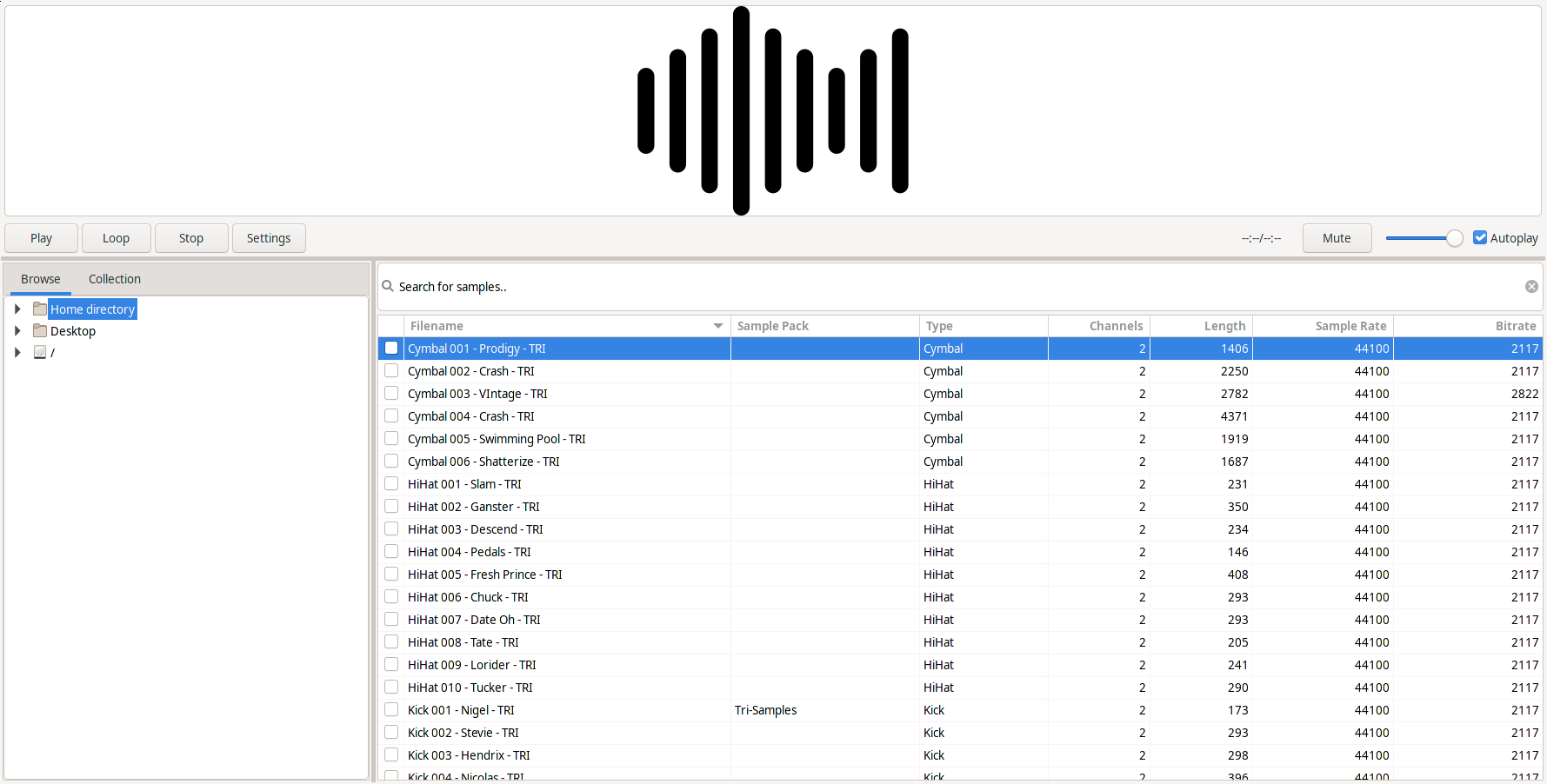
Task: Adjust the volume slider
Action: tap(1455, 237)
